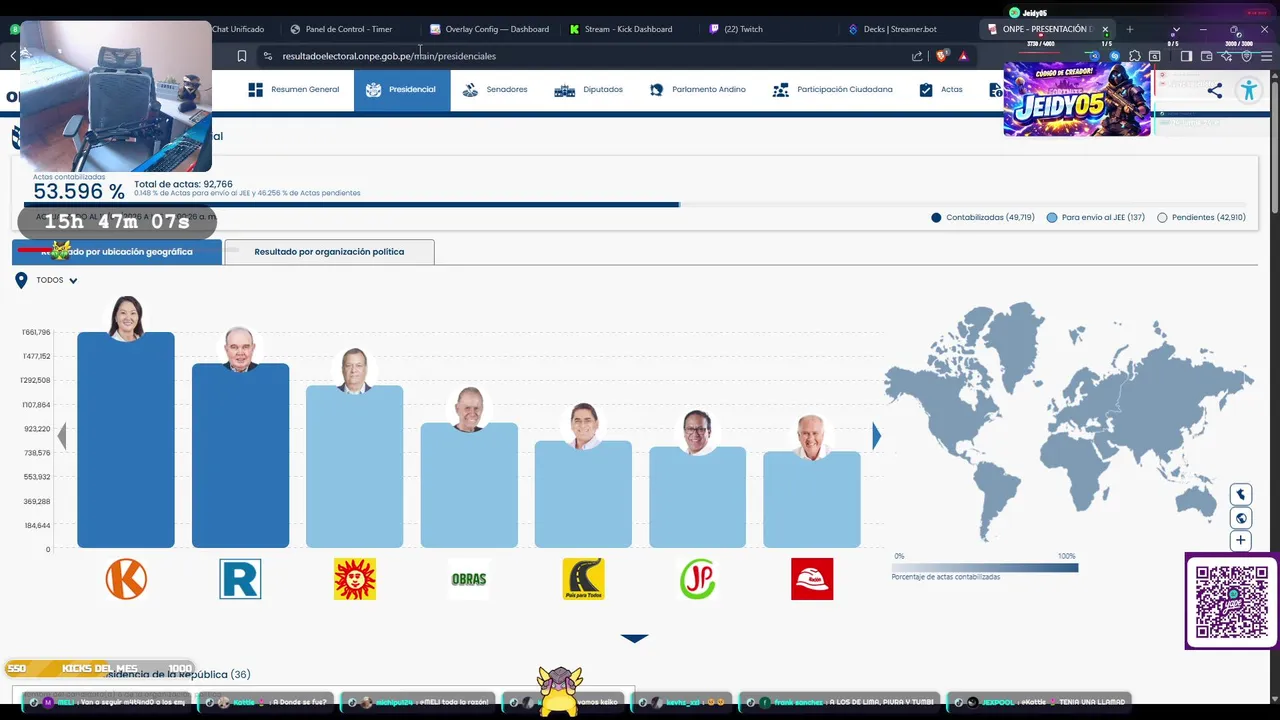This screenshot has width=1280, height=720.
Task: Show the world globe map view
Action: point(1241,518)
